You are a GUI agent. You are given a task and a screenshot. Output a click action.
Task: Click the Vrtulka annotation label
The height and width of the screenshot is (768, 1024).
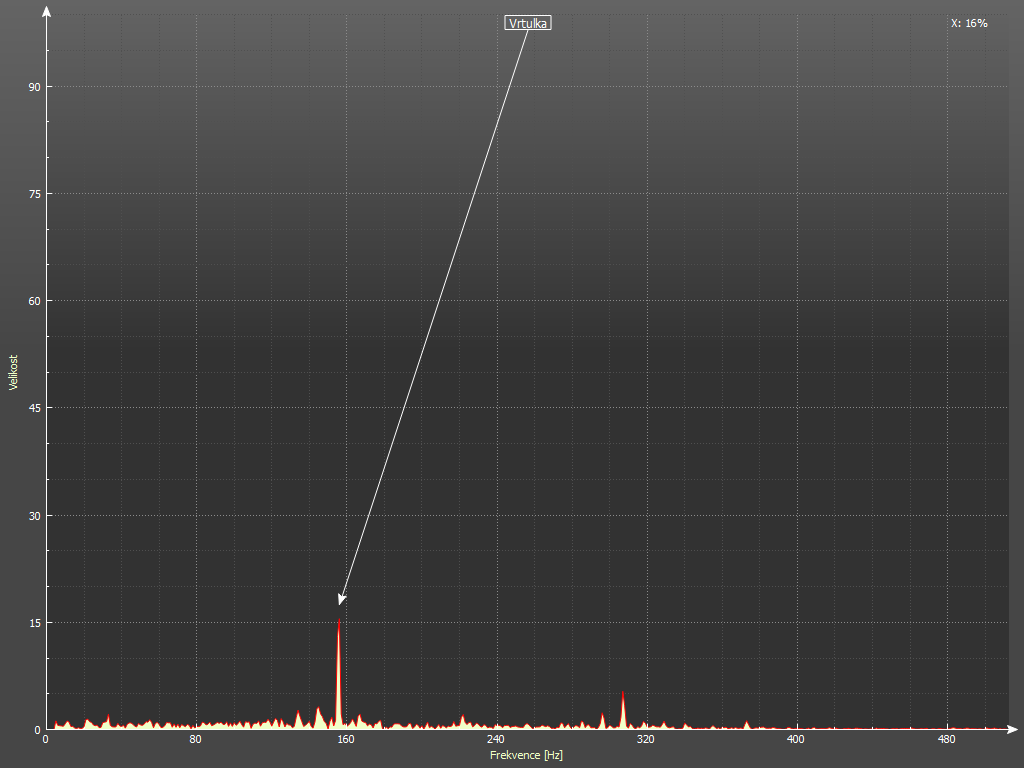[528, 23]
